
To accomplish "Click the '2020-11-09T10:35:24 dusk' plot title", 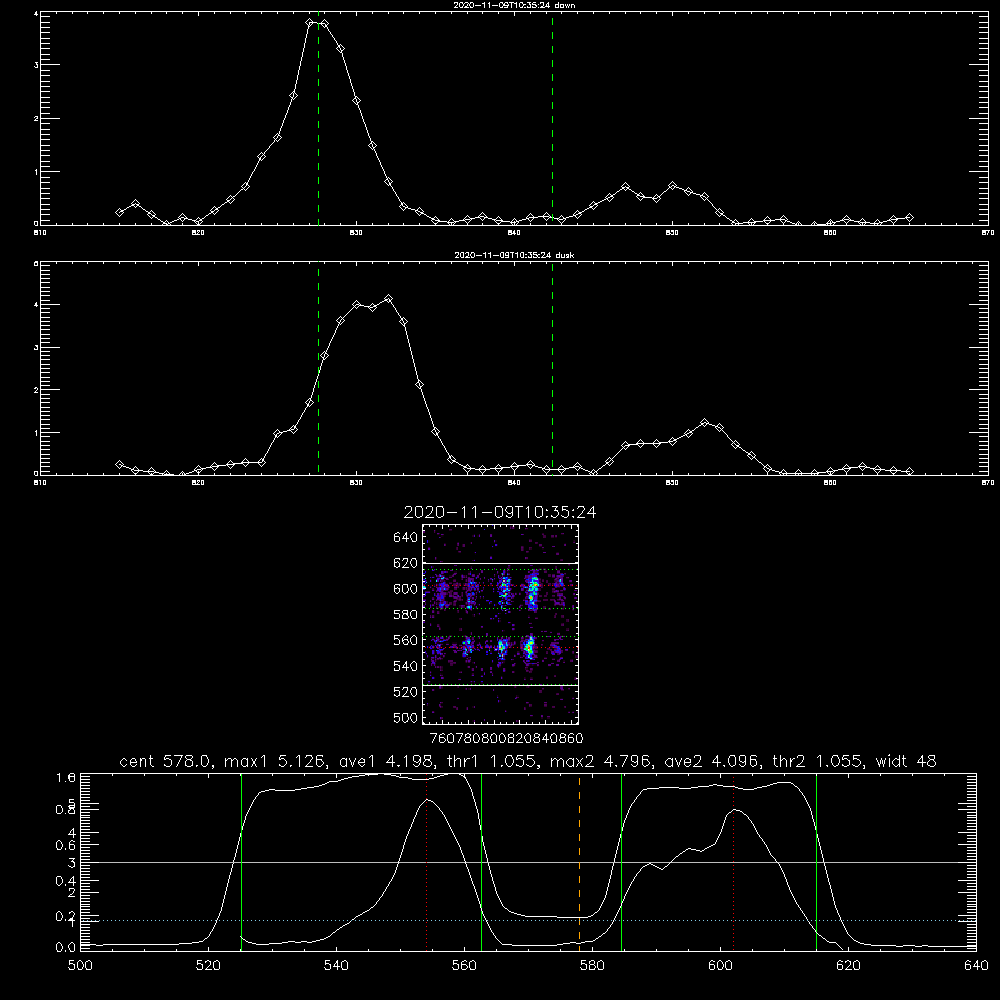I will [514, 255].
